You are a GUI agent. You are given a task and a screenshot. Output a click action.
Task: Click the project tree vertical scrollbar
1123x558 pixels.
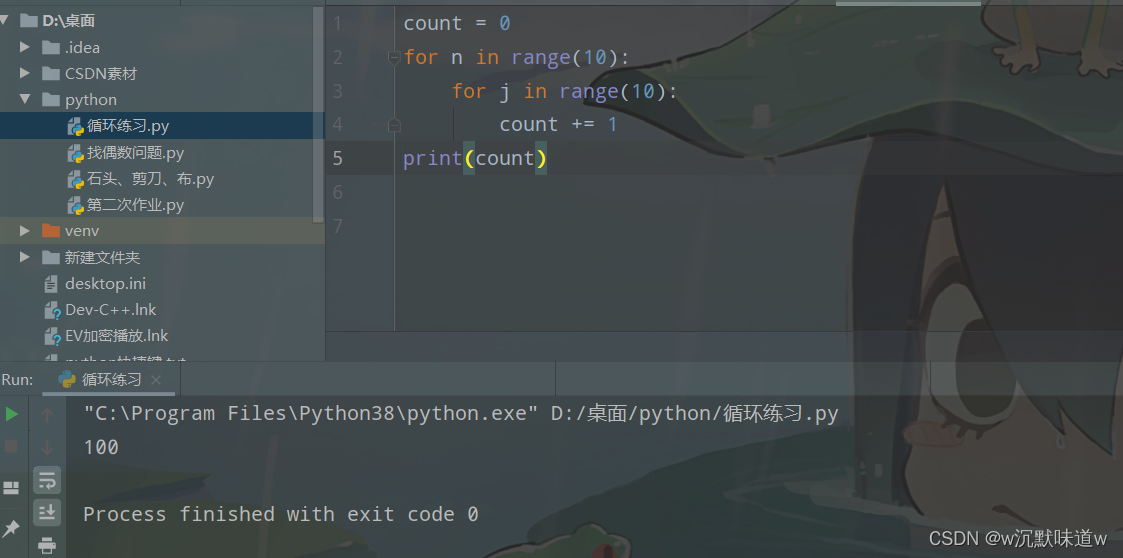319,115
